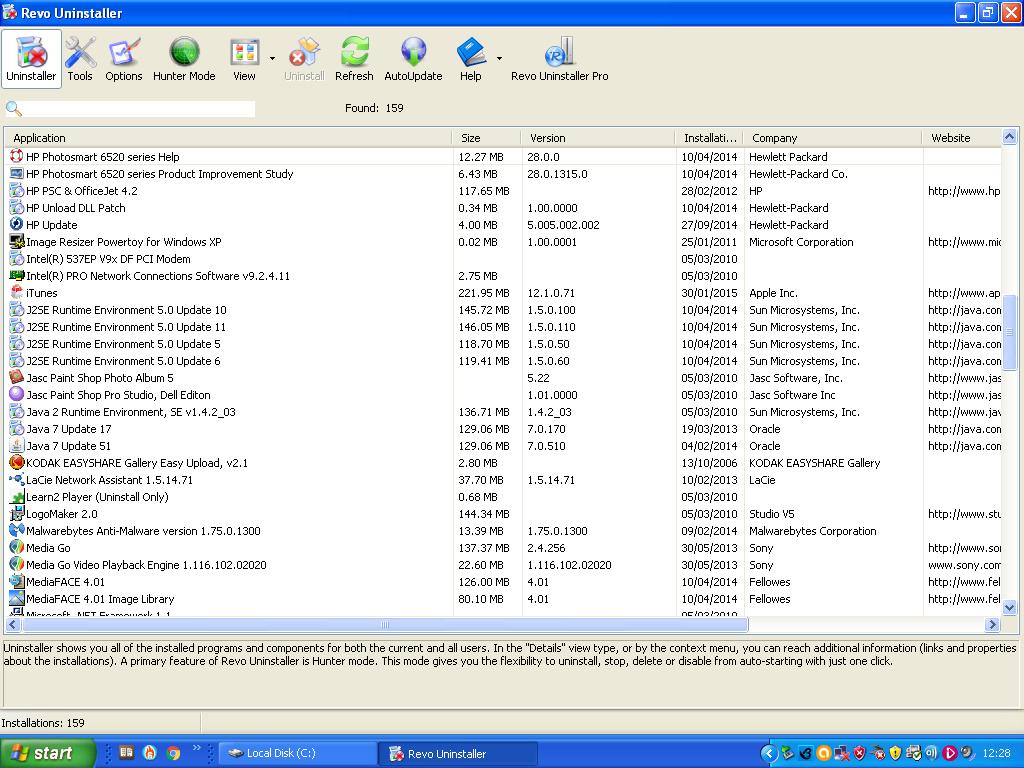Launch Google Chrome from Quick Launch
This screenshot has height=768, width=1024.
coord(173,753)
